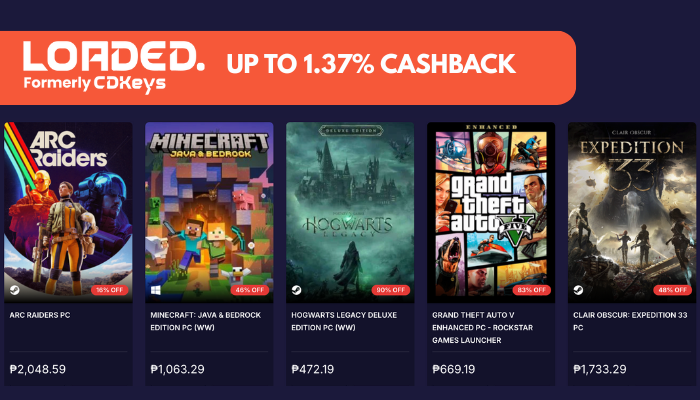Click the Formerly CDKeys text
The height and width of the screenshot is (400, 700).
(x=94, y=82)
